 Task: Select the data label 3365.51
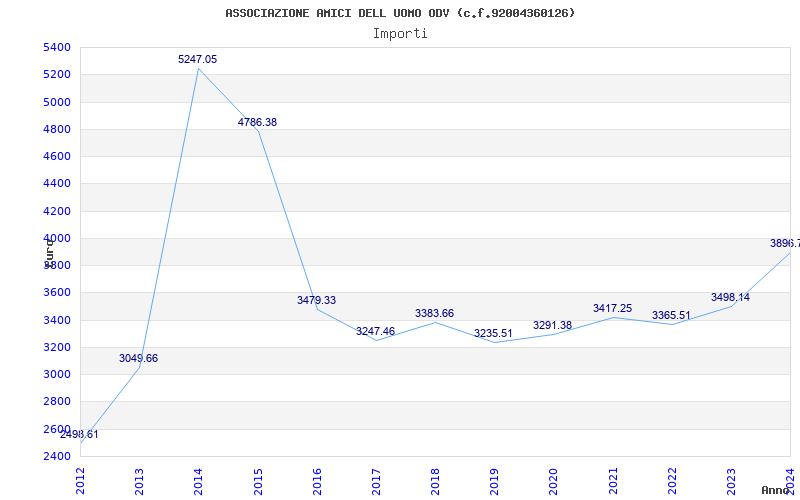pyautogui.click(x=671, y=316)
